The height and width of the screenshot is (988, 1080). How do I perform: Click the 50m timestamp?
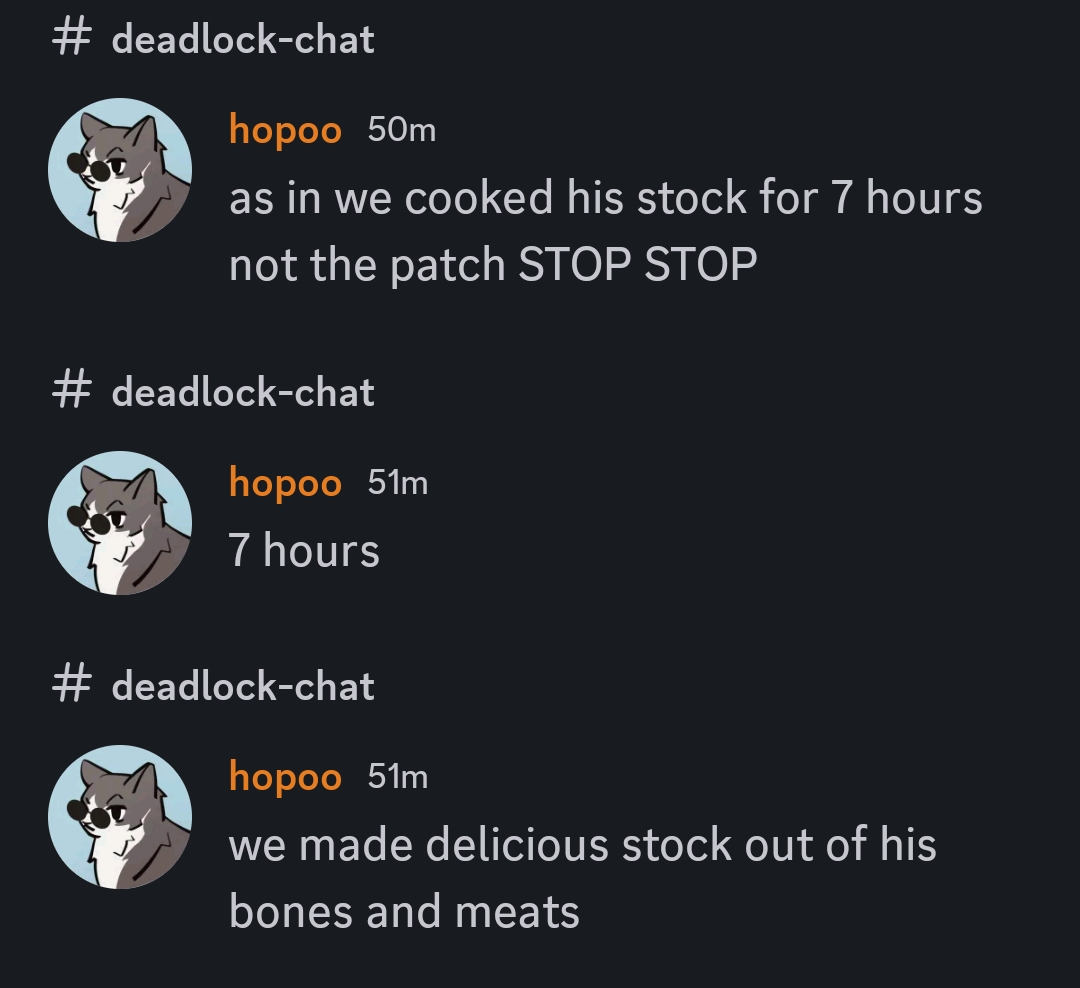pos(402,130)
